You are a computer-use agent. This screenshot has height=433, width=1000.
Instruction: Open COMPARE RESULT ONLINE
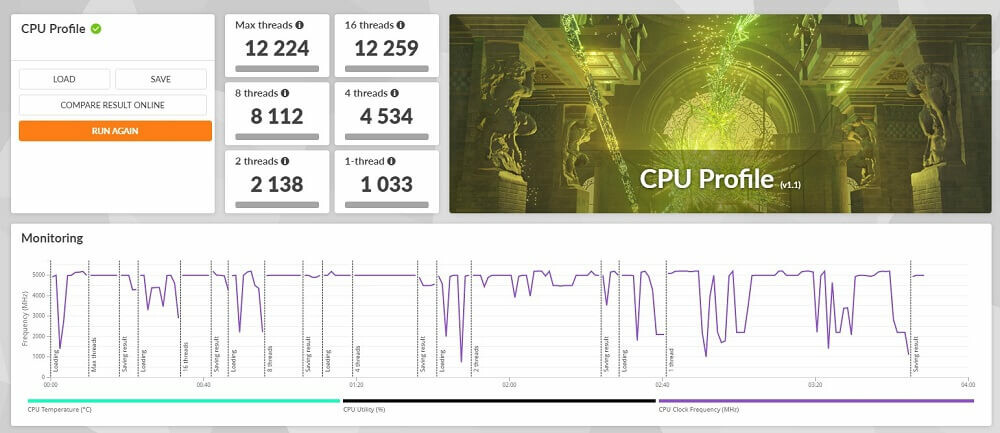click(x=112, y=105)
